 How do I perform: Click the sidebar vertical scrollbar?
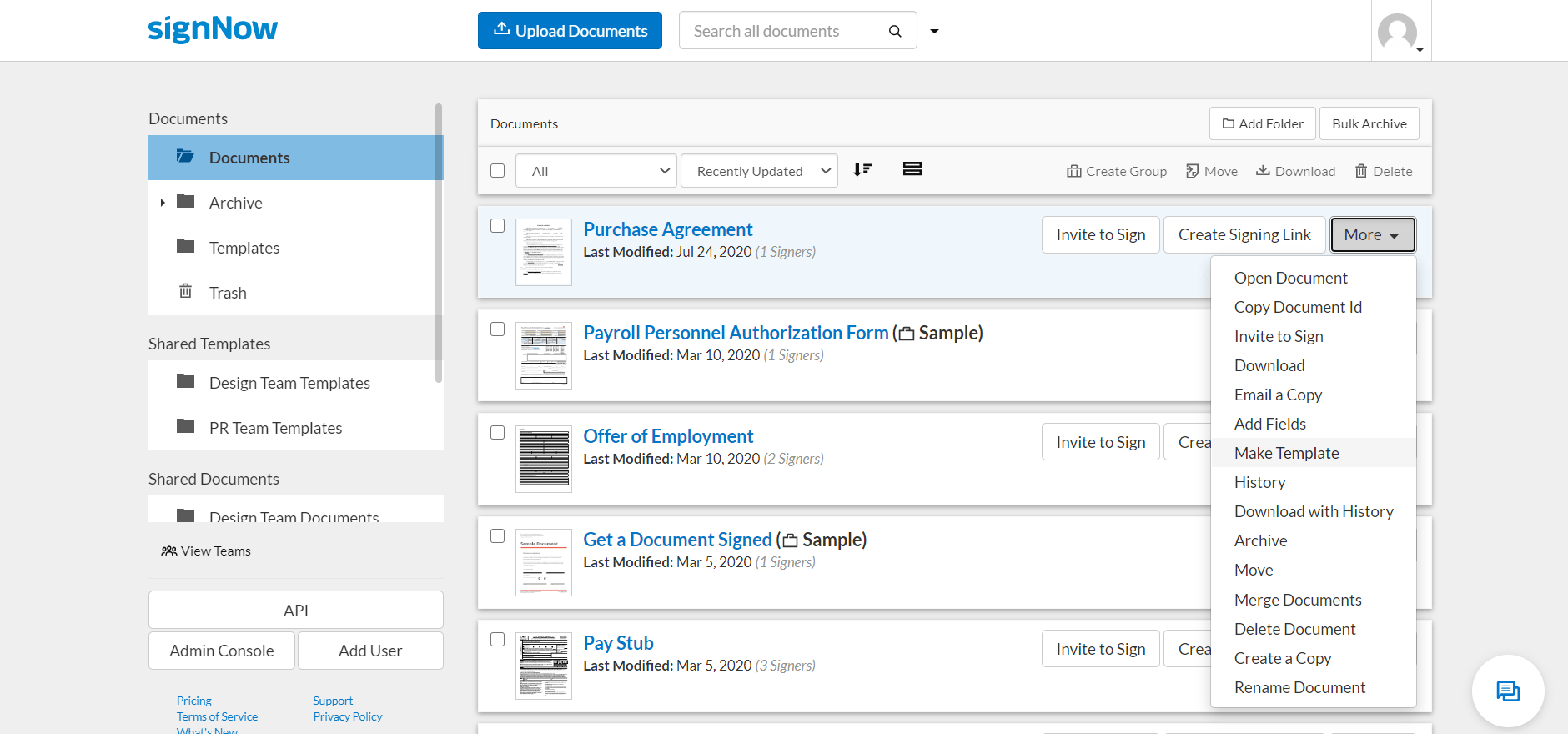(439, 242)
